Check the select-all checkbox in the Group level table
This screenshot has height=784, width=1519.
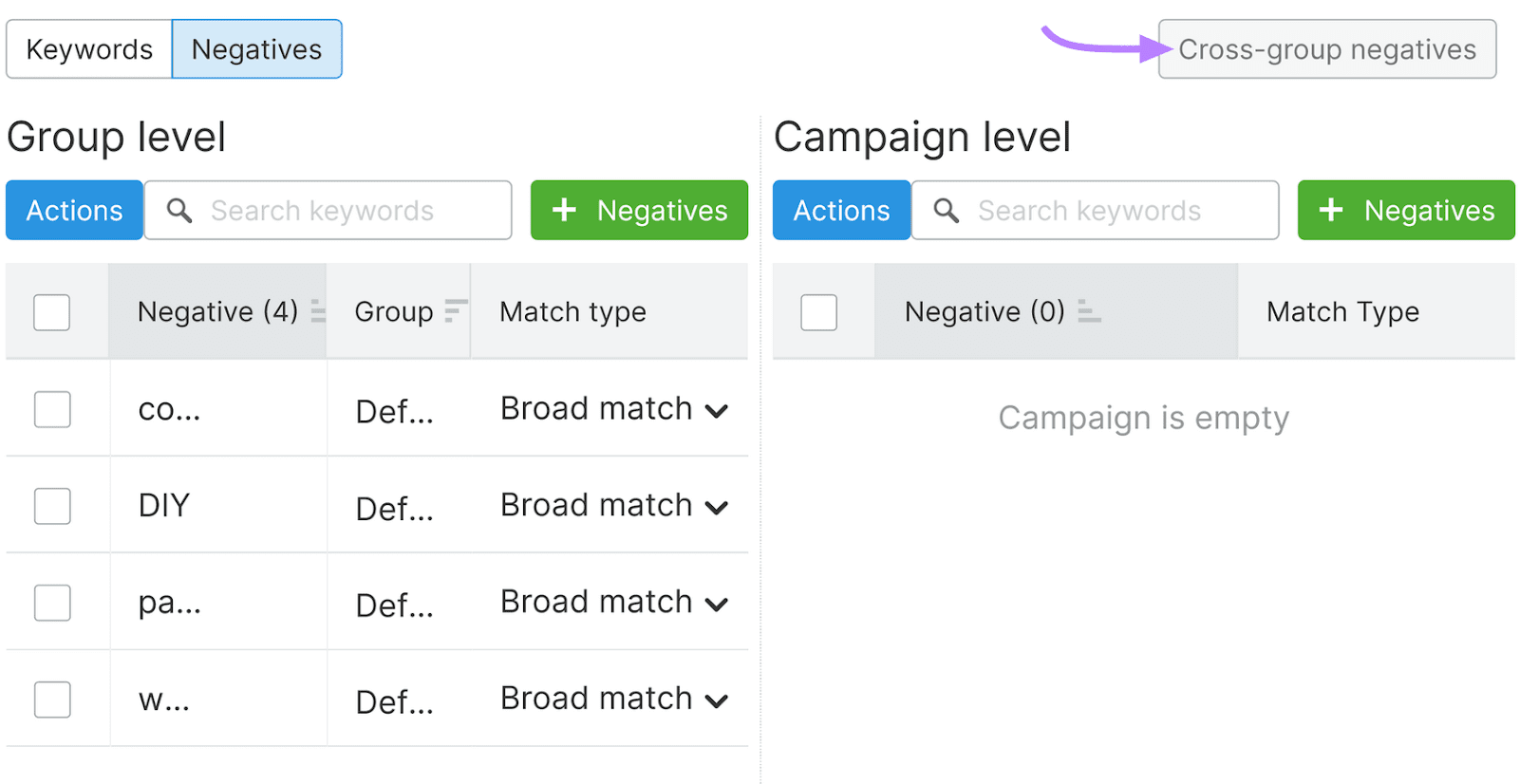coord(51,311)
